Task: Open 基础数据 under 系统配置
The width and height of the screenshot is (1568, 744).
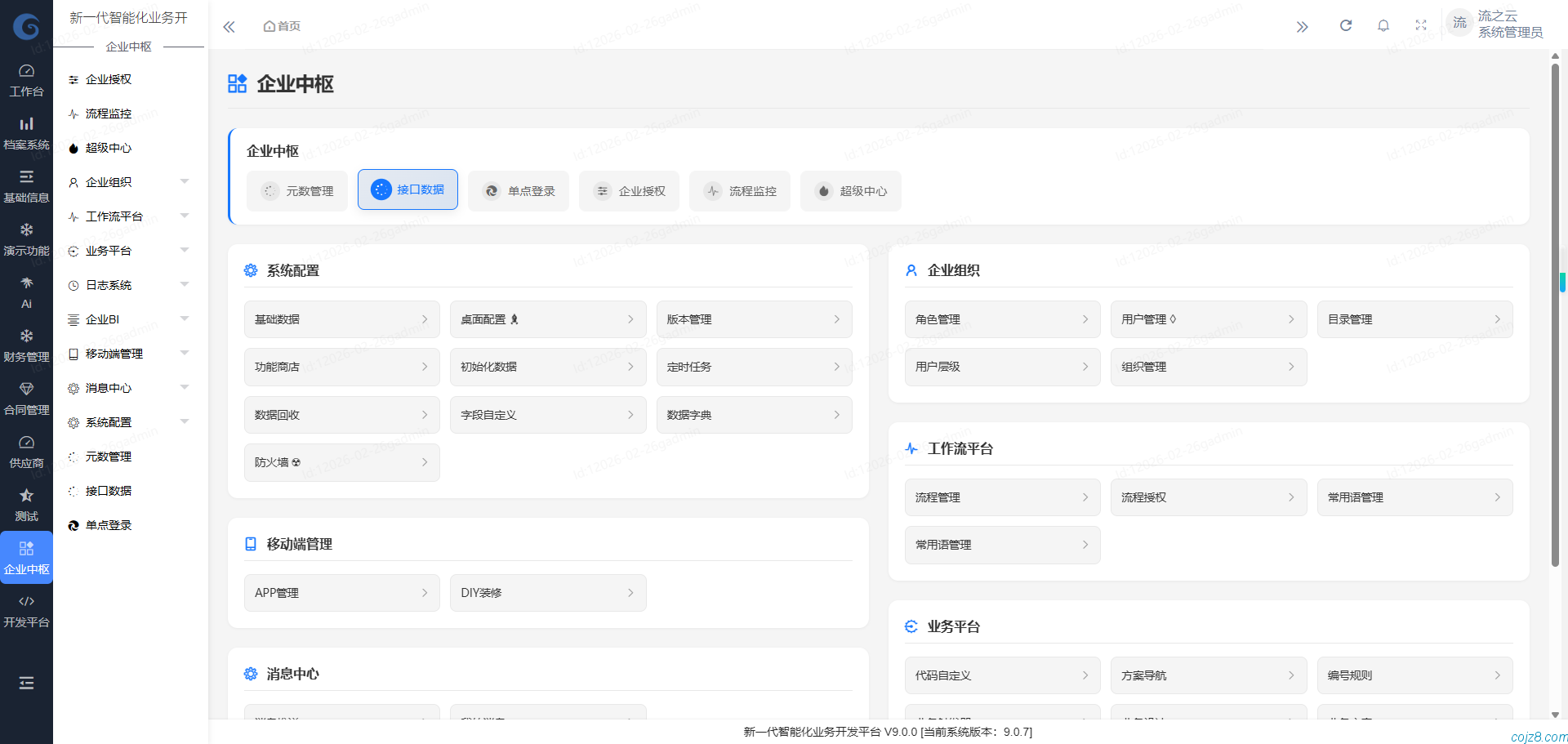Action: (x=341, y=319)
